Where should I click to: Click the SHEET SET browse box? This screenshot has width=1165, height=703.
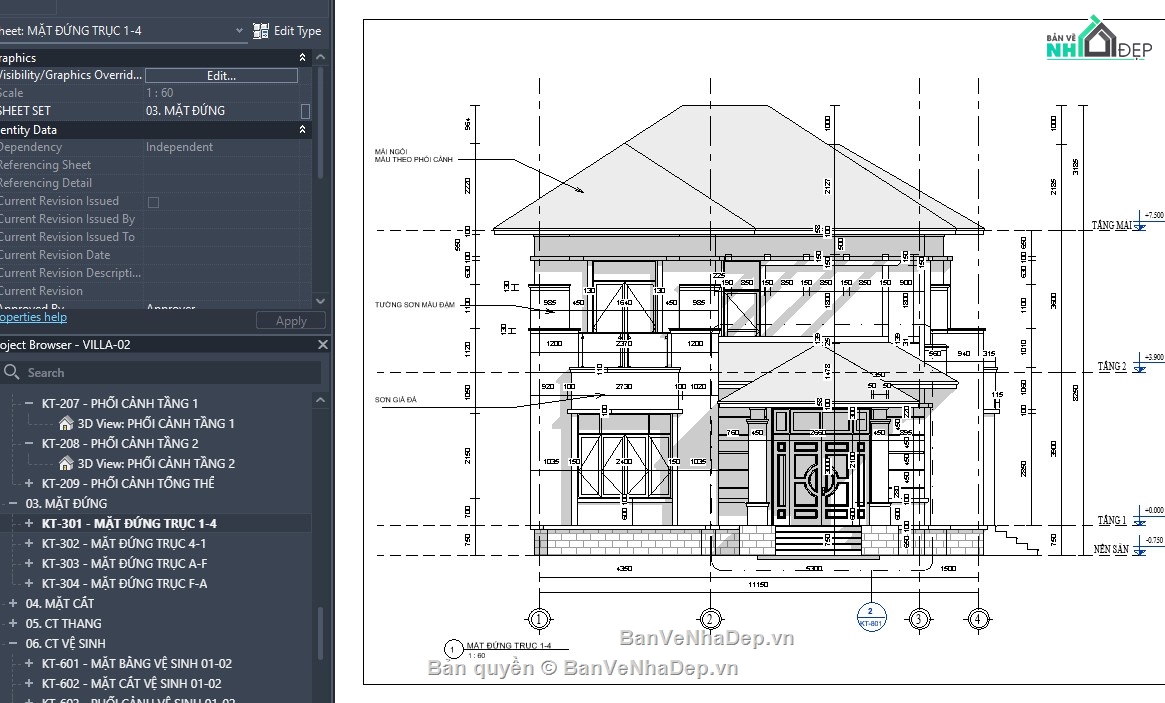[x=305, y=110]
